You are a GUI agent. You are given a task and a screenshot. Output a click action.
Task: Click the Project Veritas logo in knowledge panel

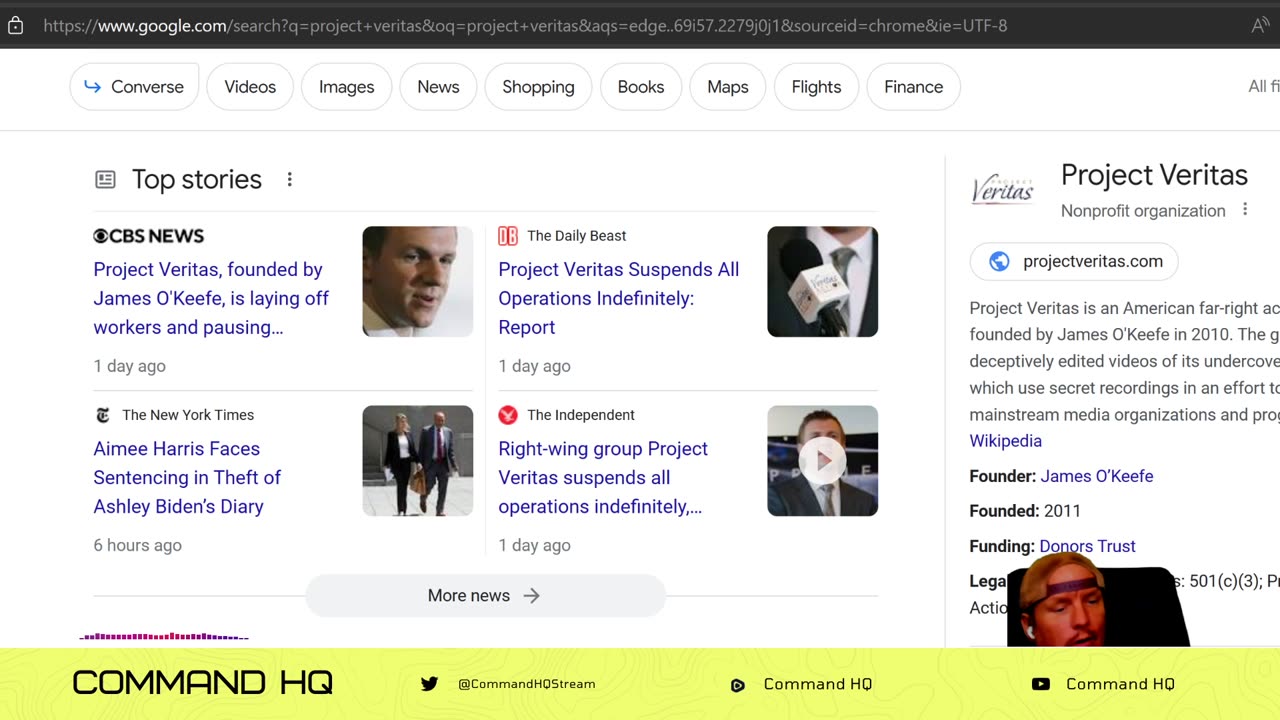point(1002,189)
